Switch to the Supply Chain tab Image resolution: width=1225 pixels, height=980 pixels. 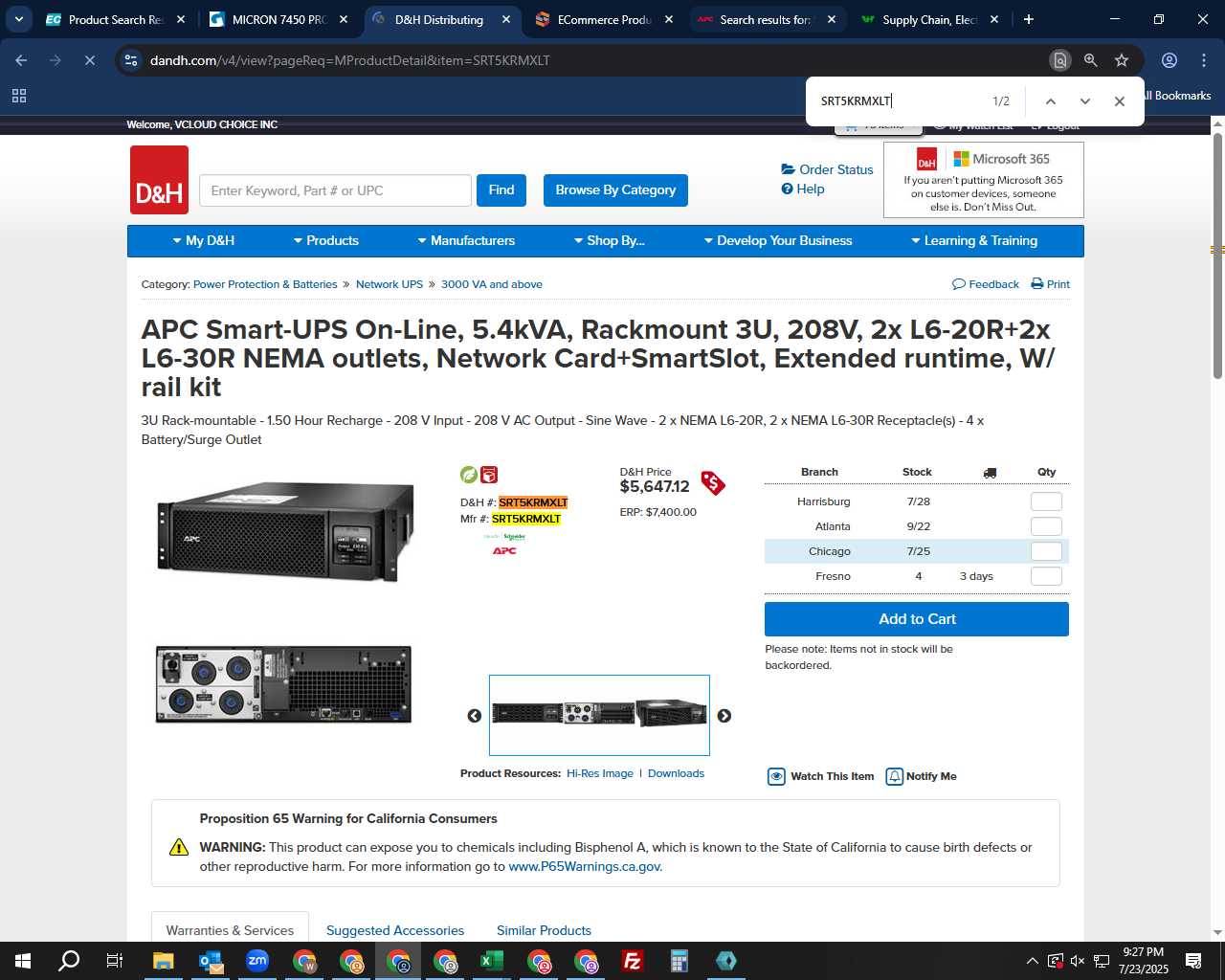(928, 19)
